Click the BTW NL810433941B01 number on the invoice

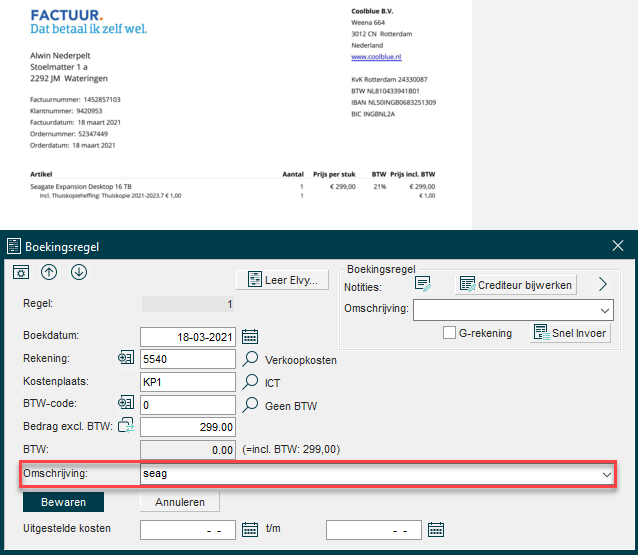(385, 91)
